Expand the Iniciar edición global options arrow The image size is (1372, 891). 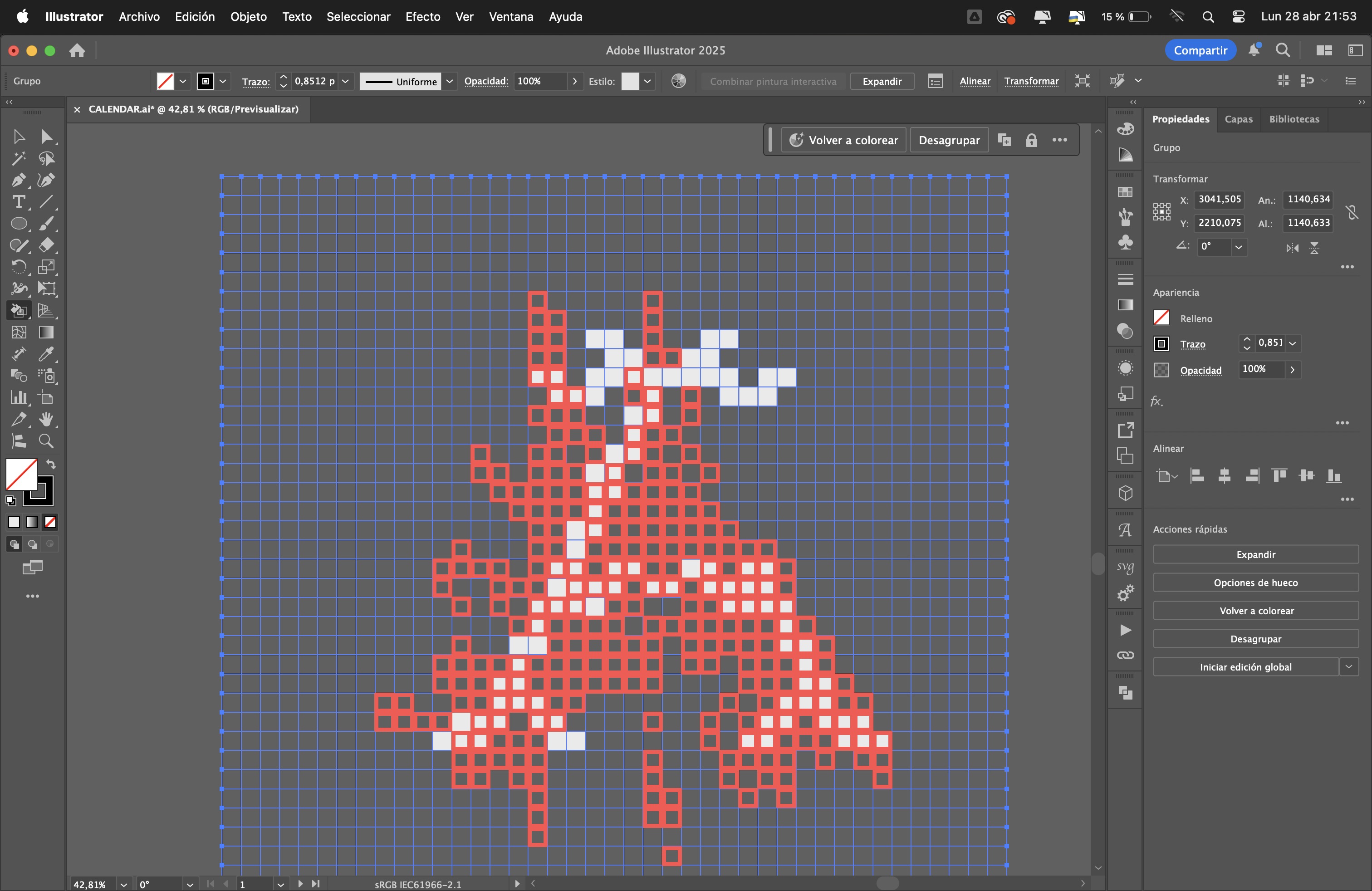(1348, 667)
